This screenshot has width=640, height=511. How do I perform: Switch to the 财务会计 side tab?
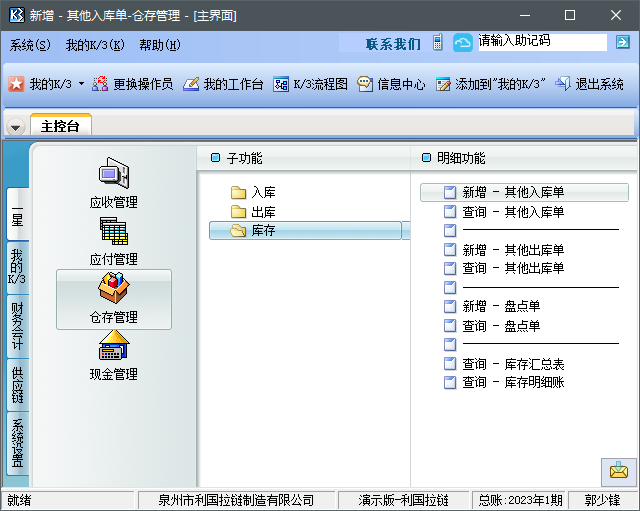pos(17,325)
